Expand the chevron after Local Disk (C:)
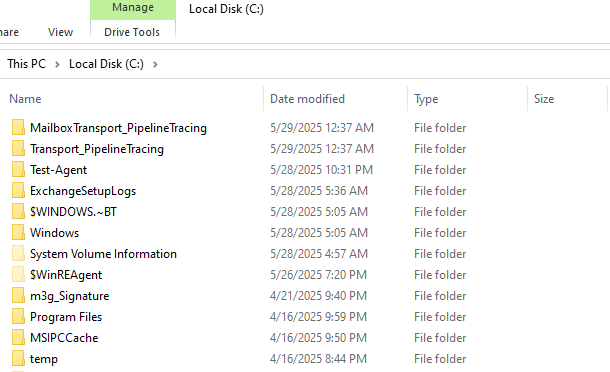Screen dimensions: 610x372 pyautogui.click(x=155, y=64)
